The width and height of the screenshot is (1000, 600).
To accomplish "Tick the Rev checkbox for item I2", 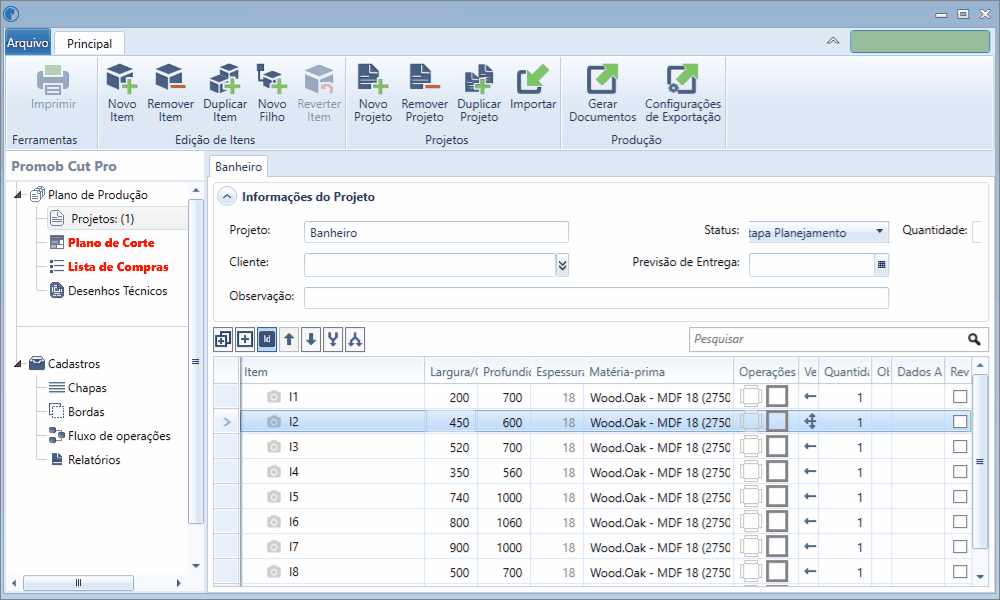I will 960,421.
